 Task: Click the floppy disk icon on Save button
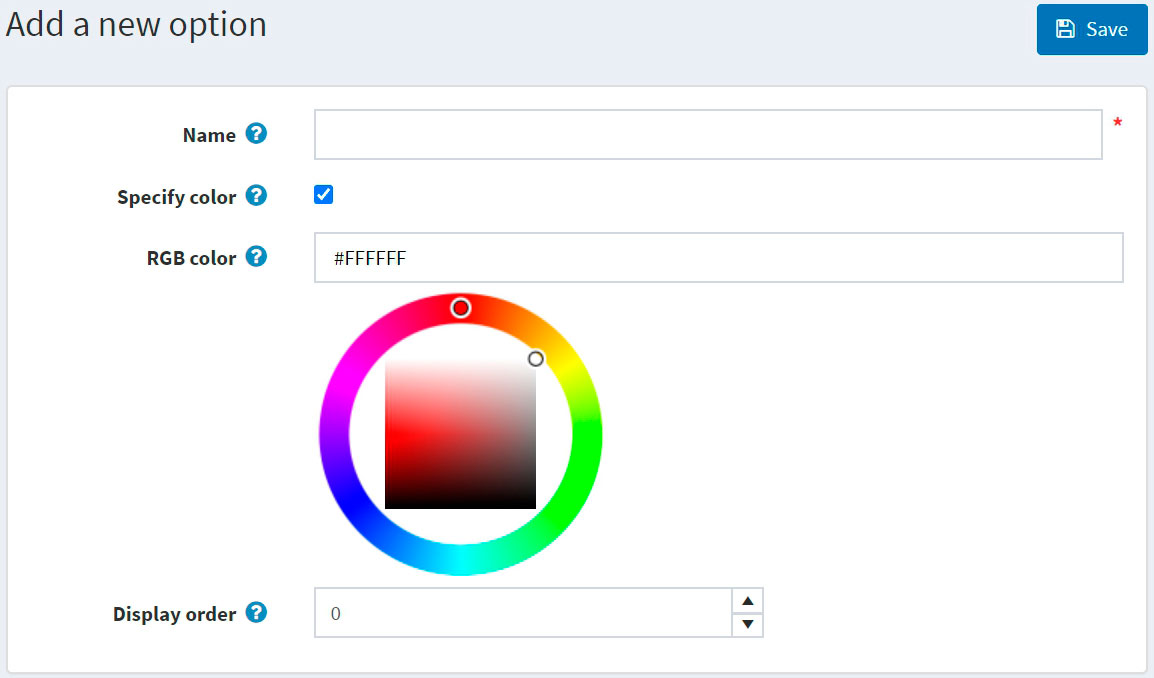[1066, 29]
